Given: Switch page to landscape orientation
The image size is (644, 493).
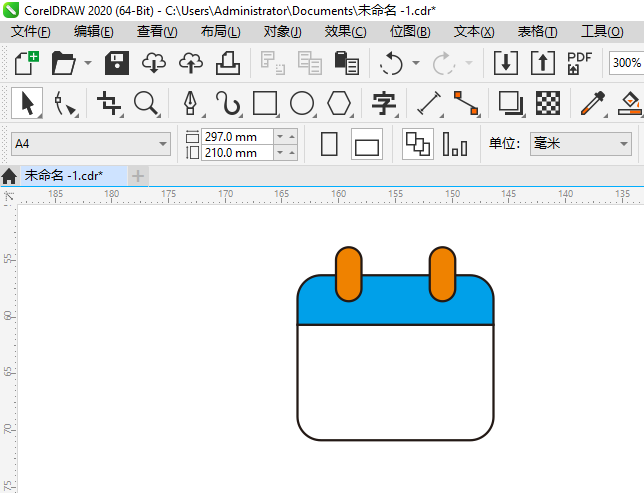Looking at the screenshot, I should (367, 145).
